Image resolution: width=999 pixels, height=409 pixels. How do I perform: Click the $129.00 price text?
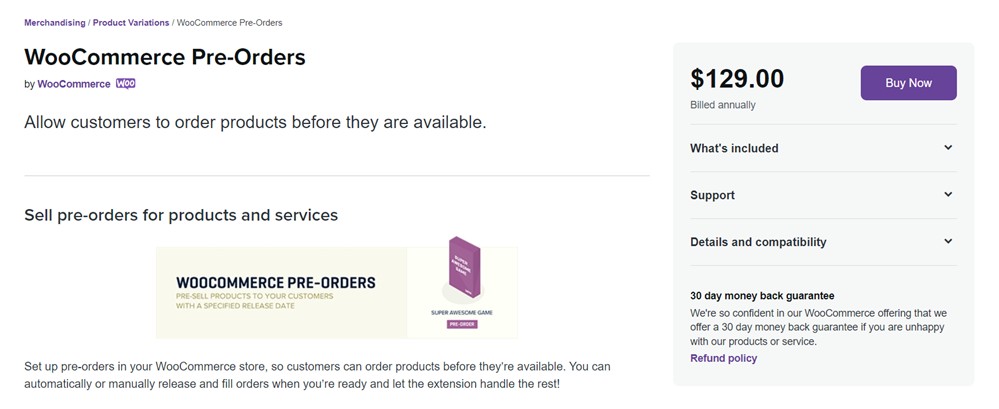pyautogui.click(x=737, y=79)
